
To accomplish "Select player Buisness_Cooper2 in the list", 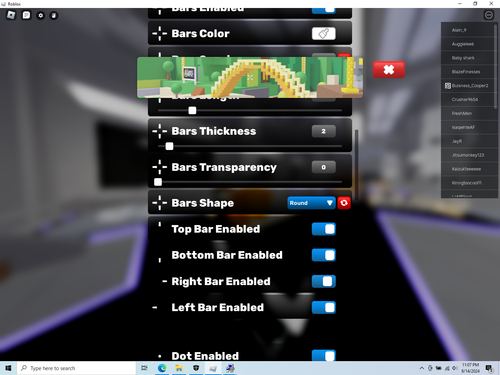I will (x=467, y=86).
